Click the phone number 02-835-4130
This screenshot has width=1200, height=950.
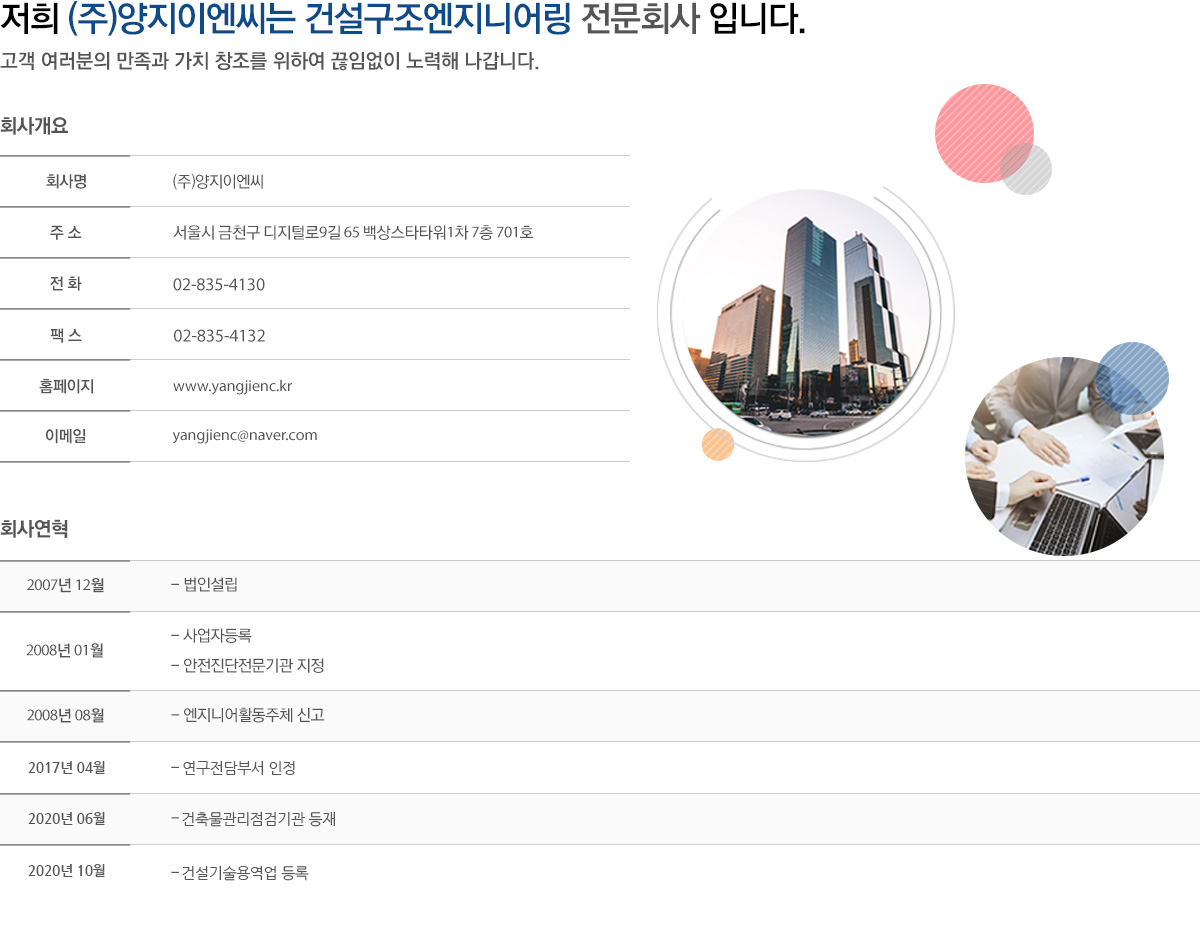[219, 284]
